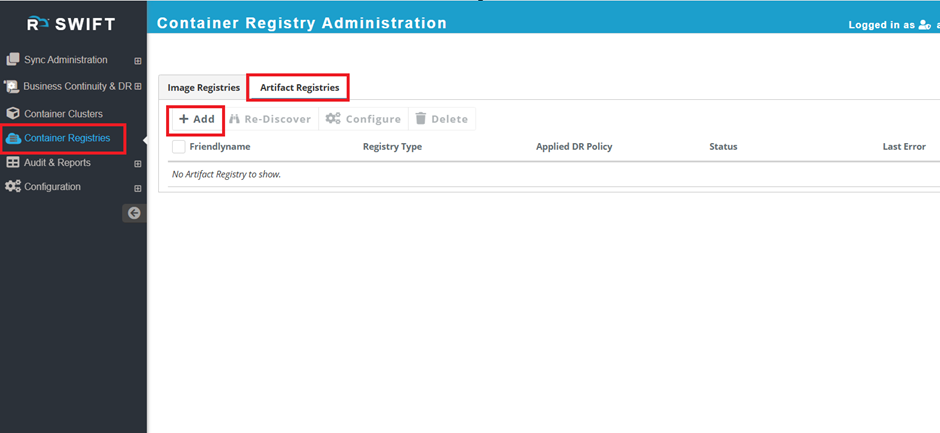
Task: Sort by the Last Error column header
Action: click(904, 146)
